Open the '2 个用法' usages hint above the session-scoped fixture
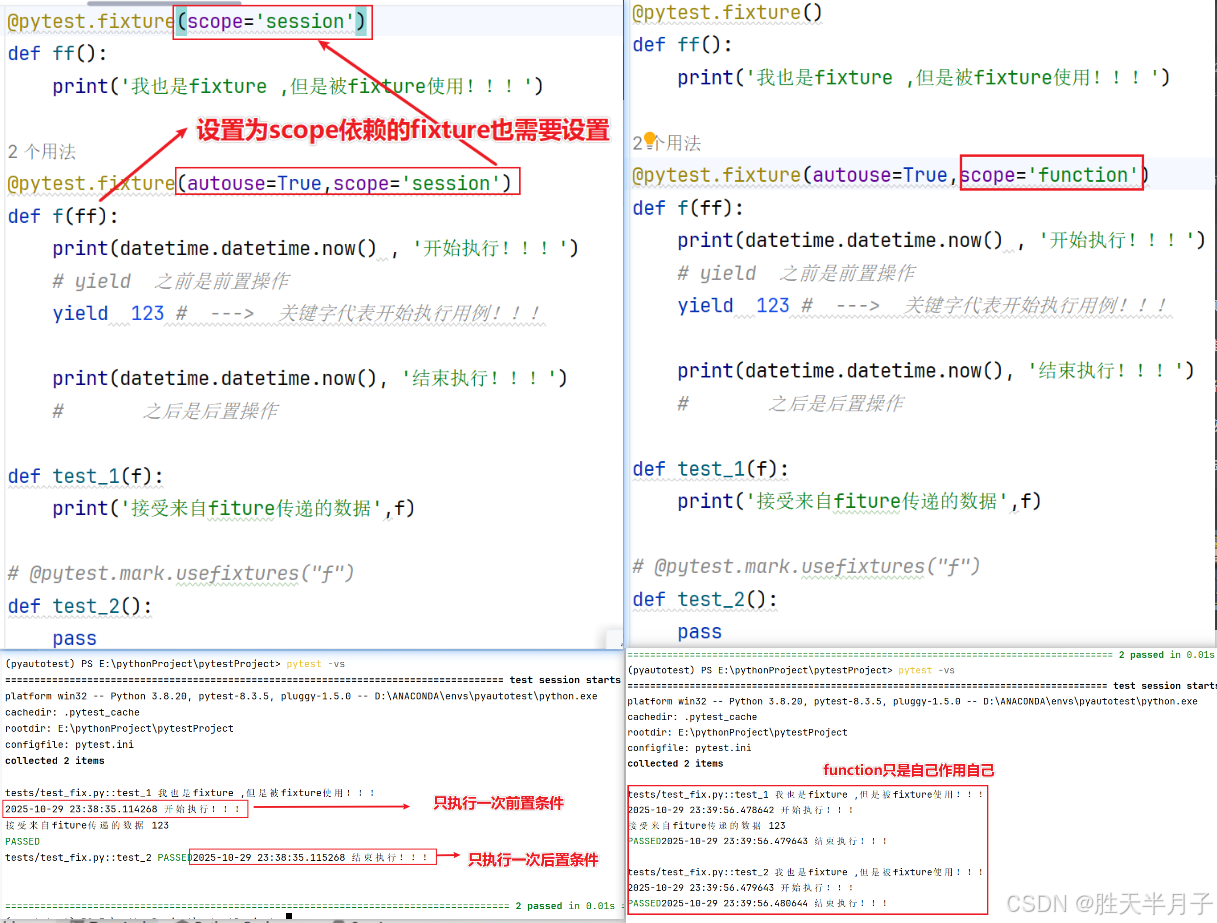Viewport: 1217px width, 923px height. coord(42,152)
